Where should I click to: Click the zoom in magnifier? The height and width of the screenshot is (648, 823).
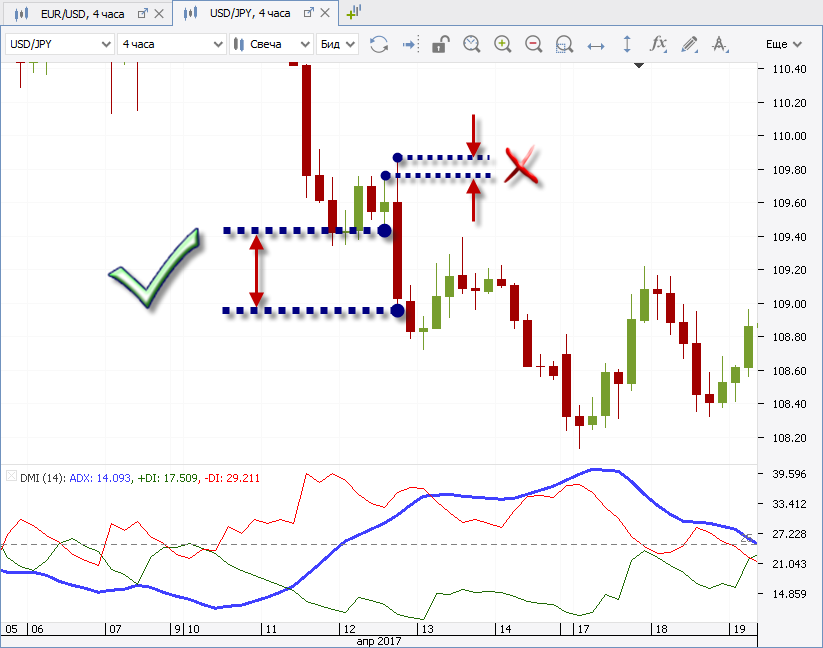pyautogui.click(x=502, y=44)
